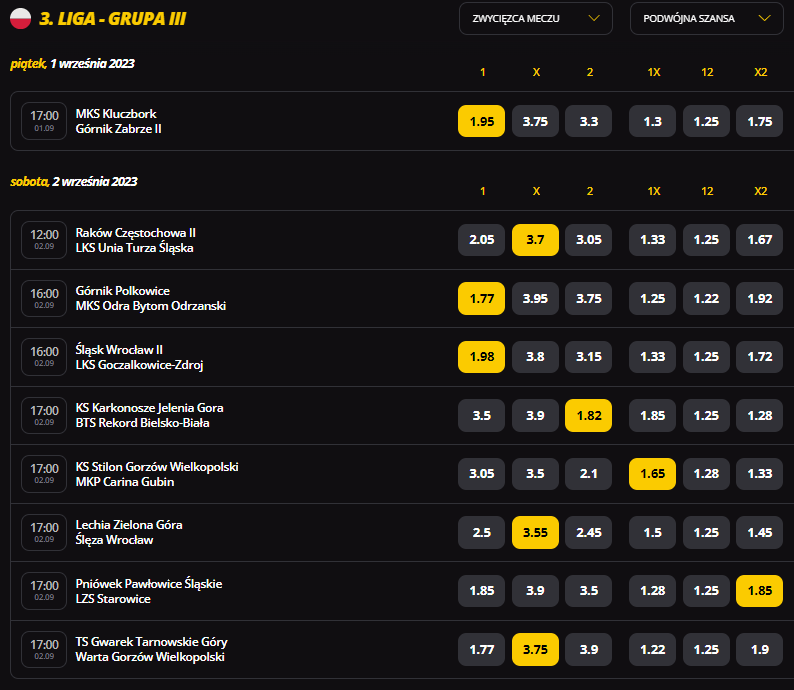Click the 16:00 time badge for Śląsk Wrocław II
Viewport: 794px width, 690px height.
(x=44, y=356)
